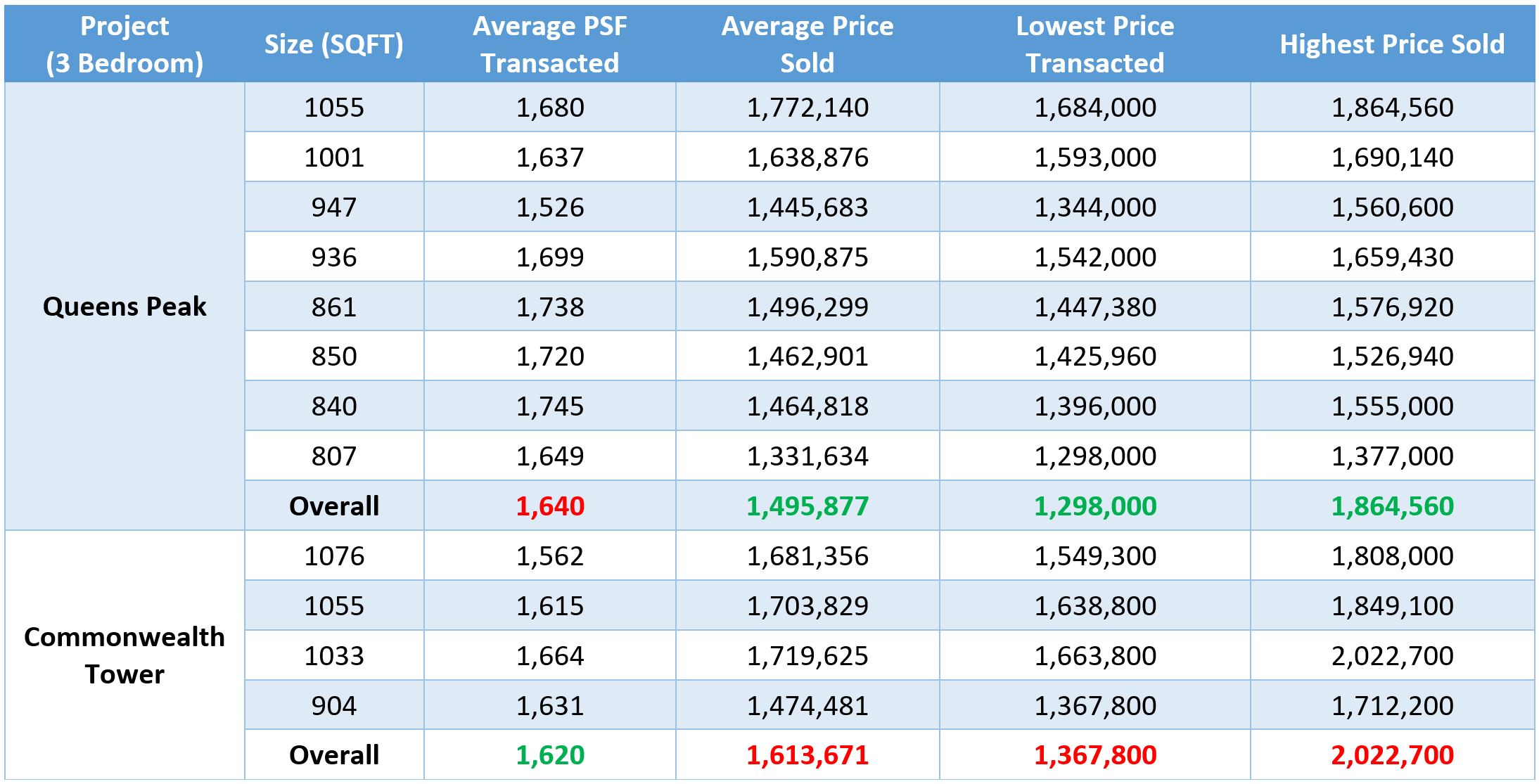Click the 1001 size cell

click(x=334, y=157)
